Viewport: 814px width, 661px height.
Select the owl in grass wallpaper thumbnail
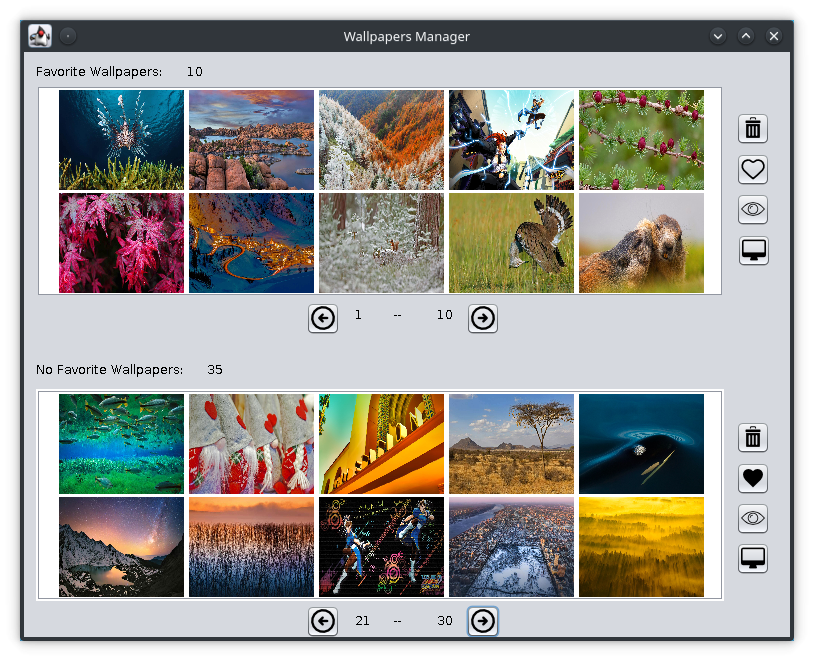[511, 243]
